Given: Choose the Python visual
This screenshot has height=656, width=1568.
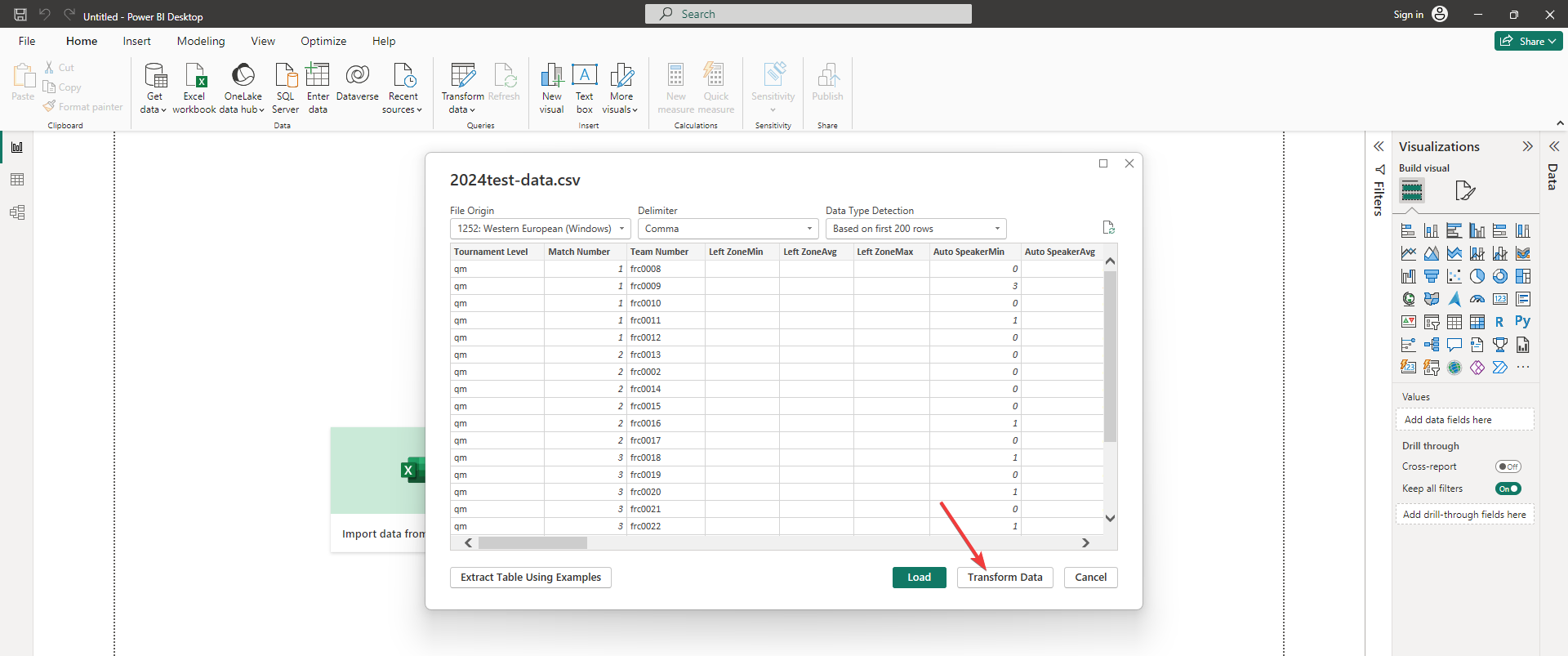Looking at the screenshot, I should (x=1523, y=322).
